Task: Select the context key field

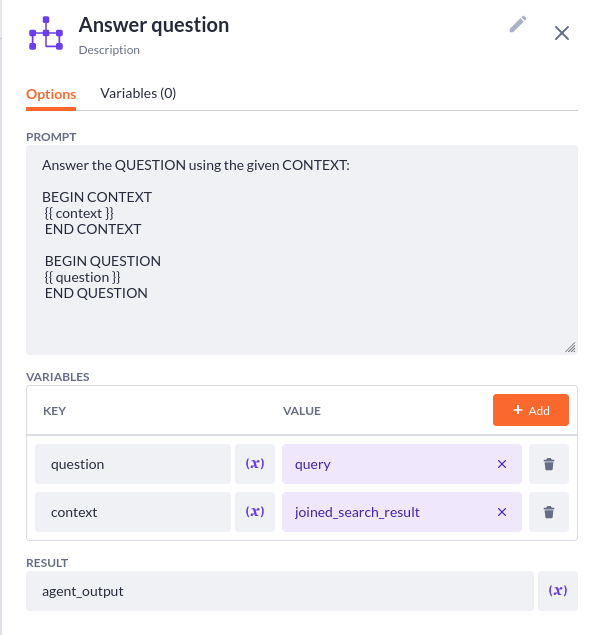Action: (133, 512)
